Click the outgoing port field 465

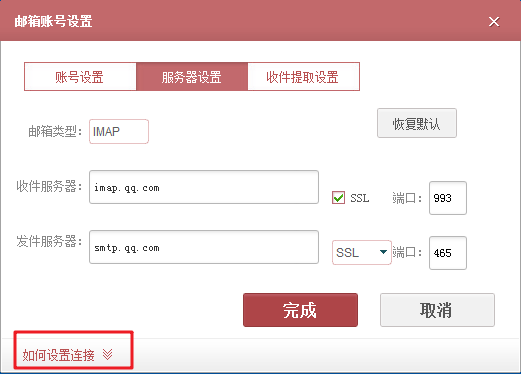point(448,253)
